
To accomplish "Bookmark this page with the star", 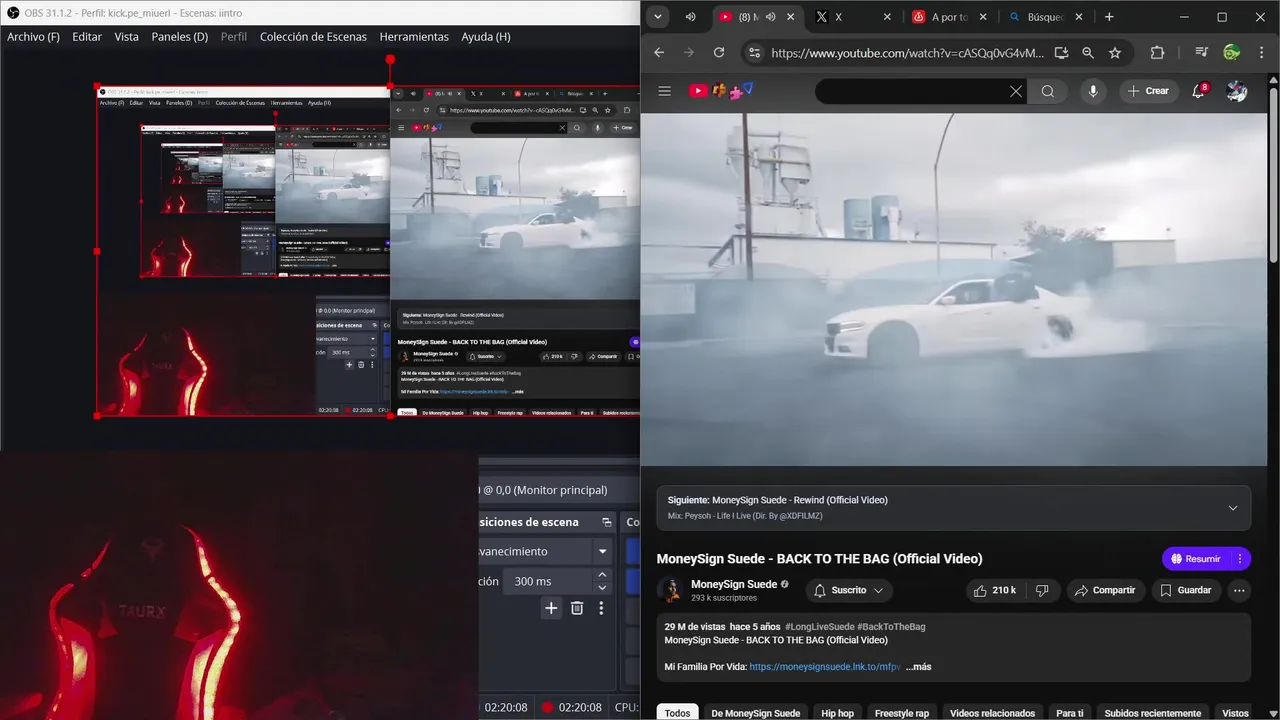I will pyautogui.click(x=1115, y=53).
